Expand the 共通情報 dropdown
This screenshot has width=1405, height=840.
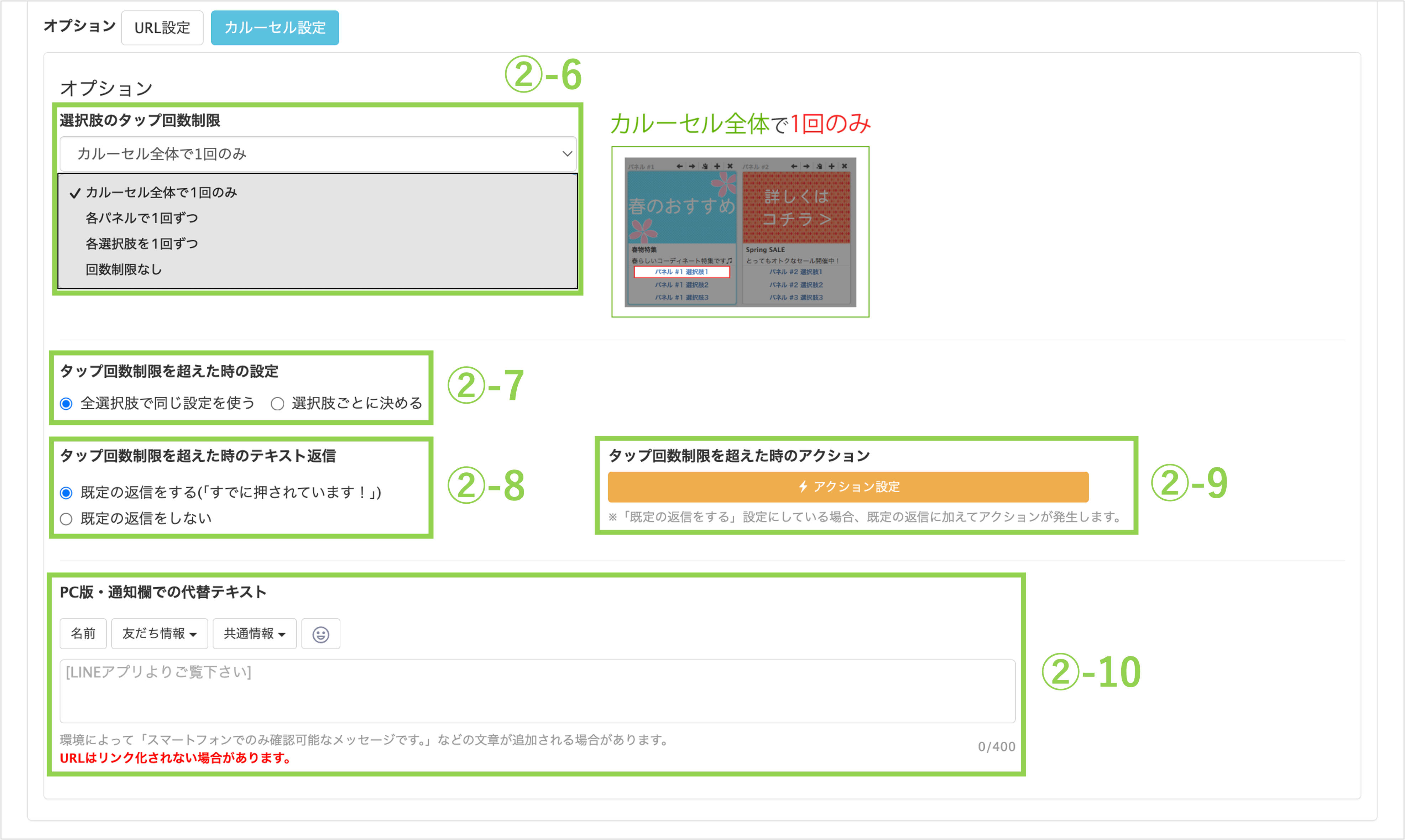click(x=254, y=634)
